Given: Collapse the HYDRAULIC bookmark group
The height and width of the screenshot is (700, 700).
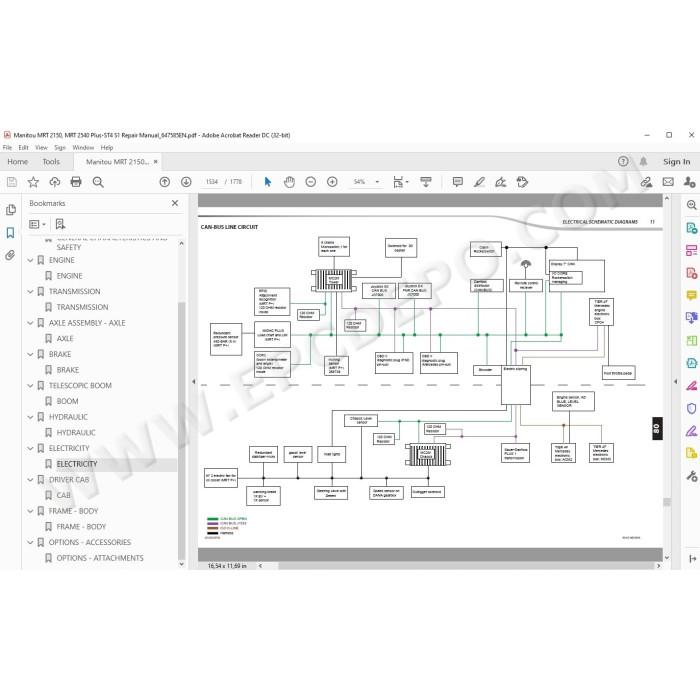Looking at the screenshot, I should pyautogui.click(x=30, y=417).
